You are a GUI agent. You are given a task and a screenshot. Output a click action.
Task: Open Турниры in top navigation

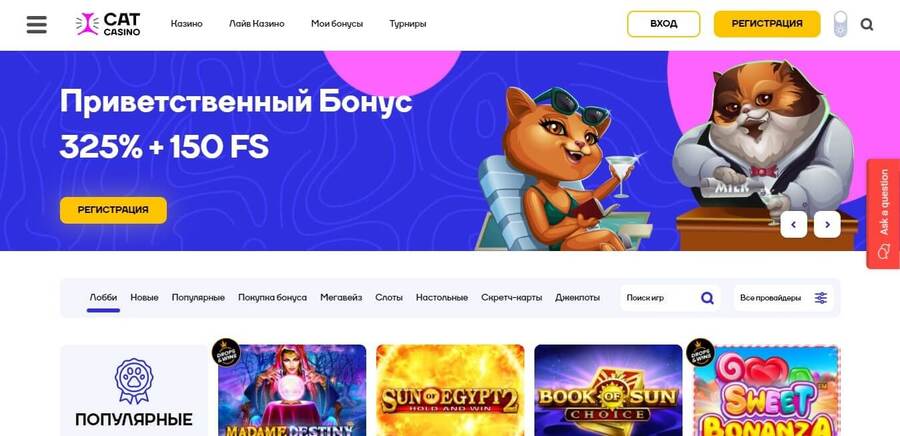(408, 24)
